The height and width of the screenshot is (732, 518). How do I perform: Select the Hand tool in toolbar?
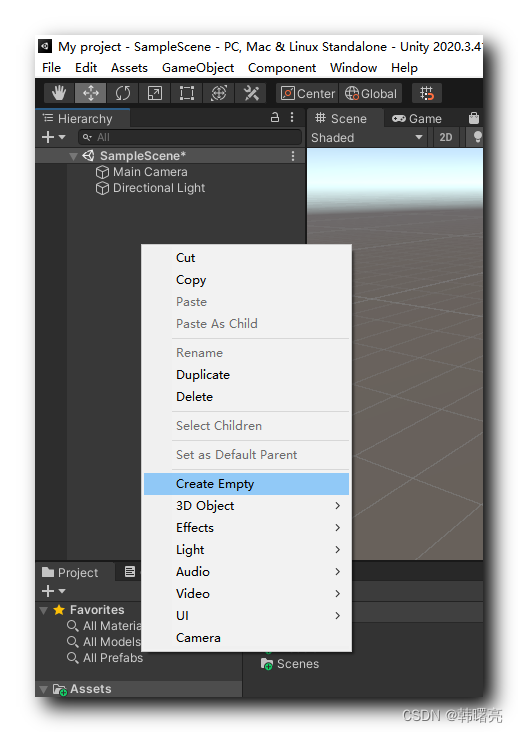(59, 93)
